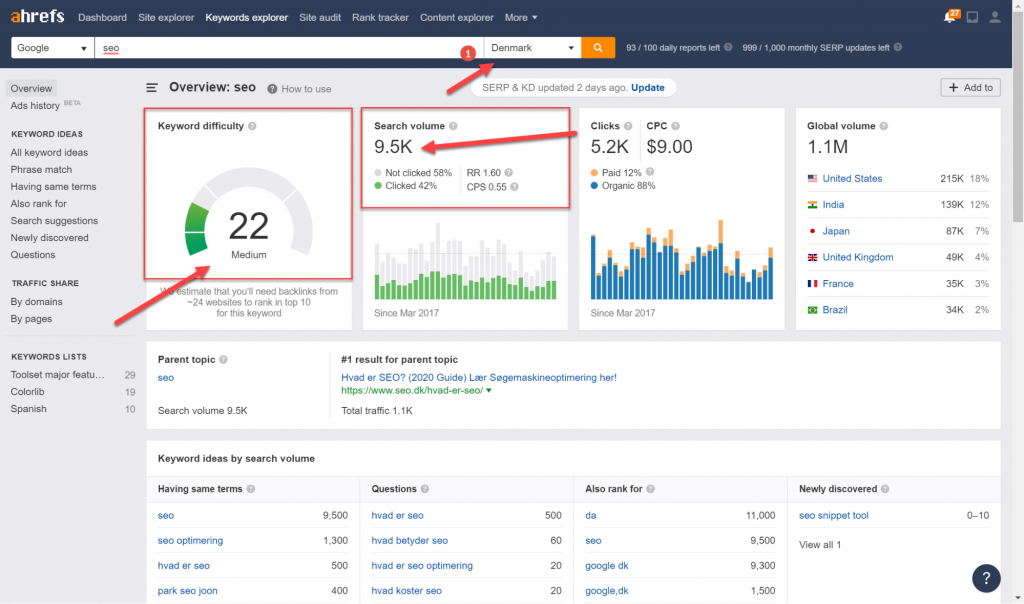Viewport: 1024px width, 604px height.
Task: Open the Google search engine dropdown
Action: pos(52,48)
